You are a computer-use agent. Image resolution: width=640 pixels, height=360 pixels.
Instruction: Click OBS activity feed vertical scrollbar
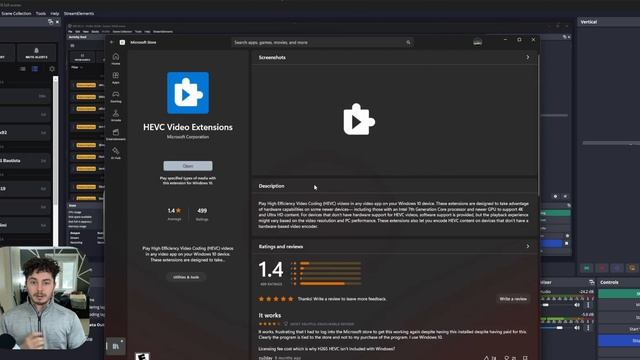[56, 161]
